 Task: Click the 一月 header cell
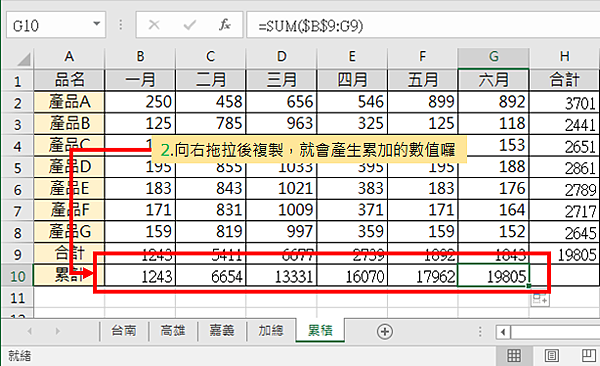[x=140, y=80]
